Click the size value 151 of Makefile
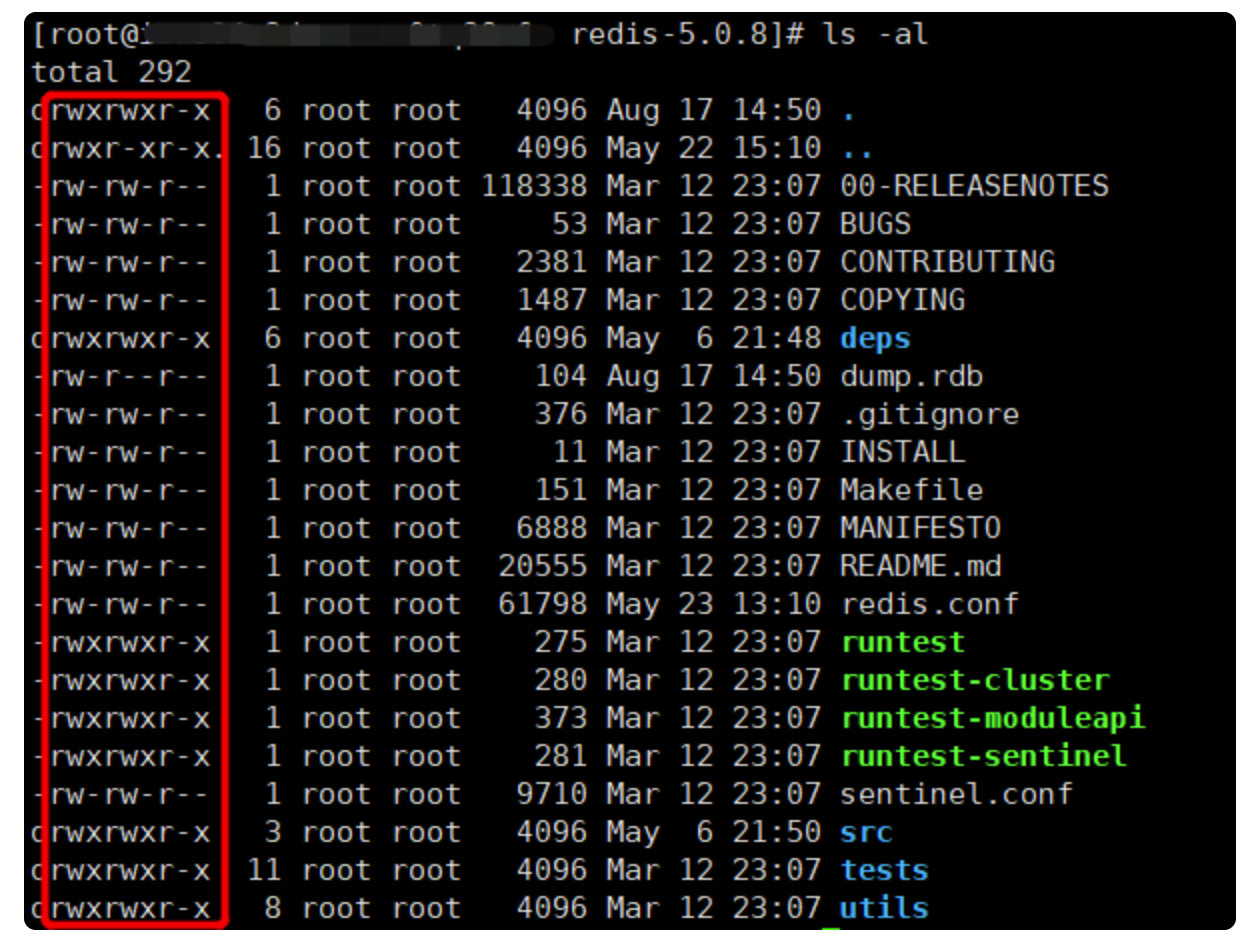The image size is (1254, 944). click(561, 490)
